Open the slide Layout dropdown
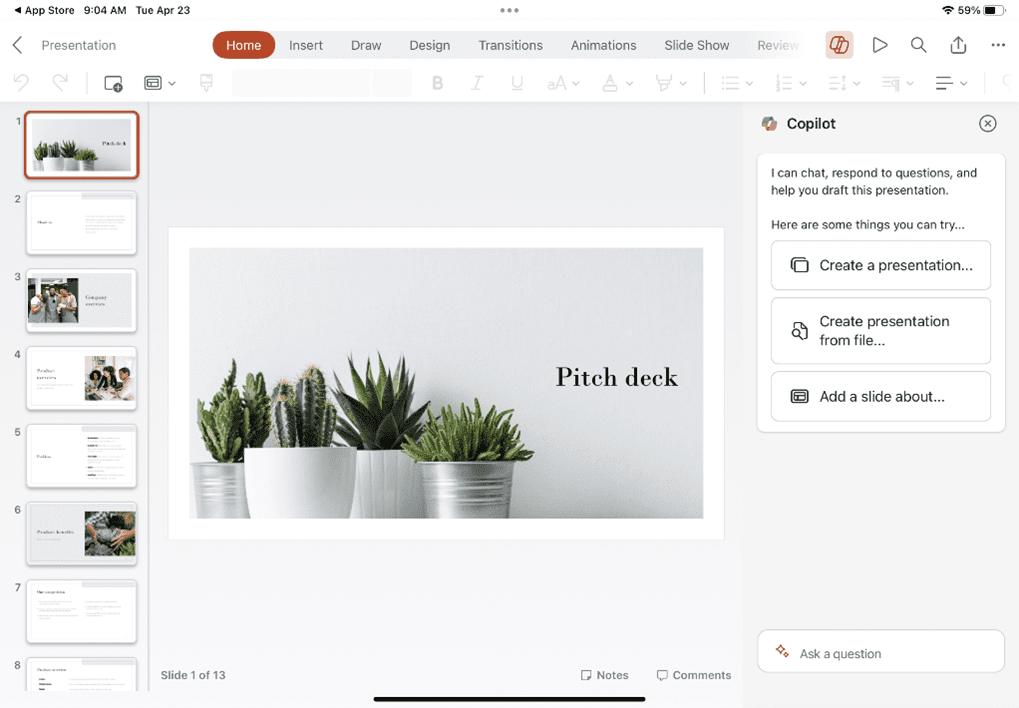The height and width of the screenshot is (708, 1019). point(159,83)
